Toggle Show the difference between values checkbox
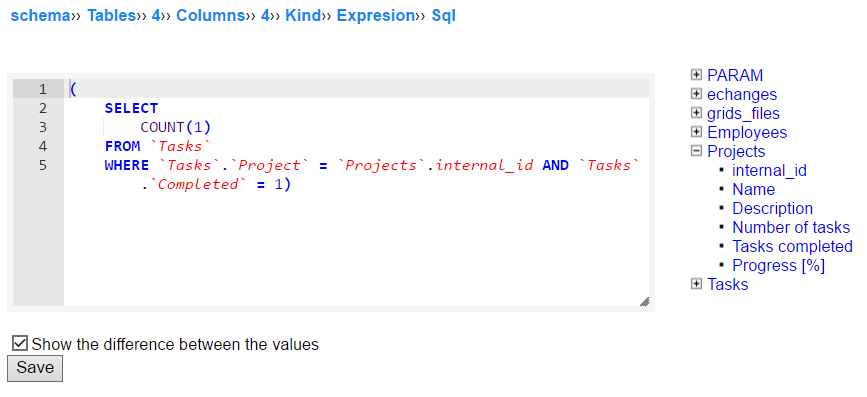 (20, 344)
